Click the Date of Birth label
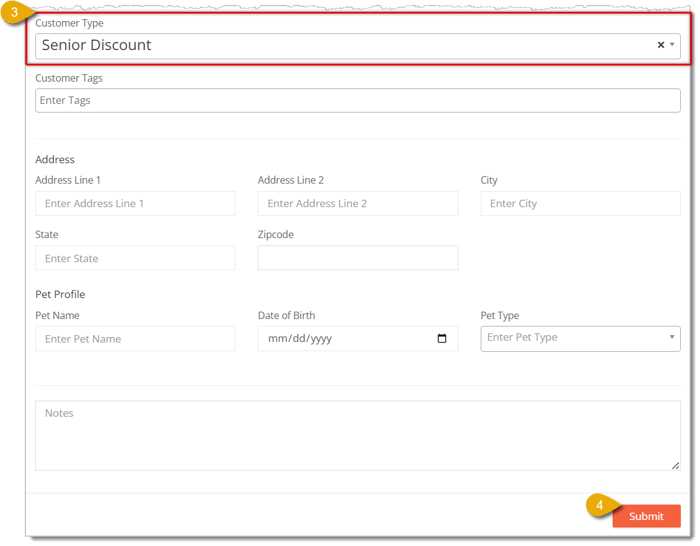 [x=286, y=316]
